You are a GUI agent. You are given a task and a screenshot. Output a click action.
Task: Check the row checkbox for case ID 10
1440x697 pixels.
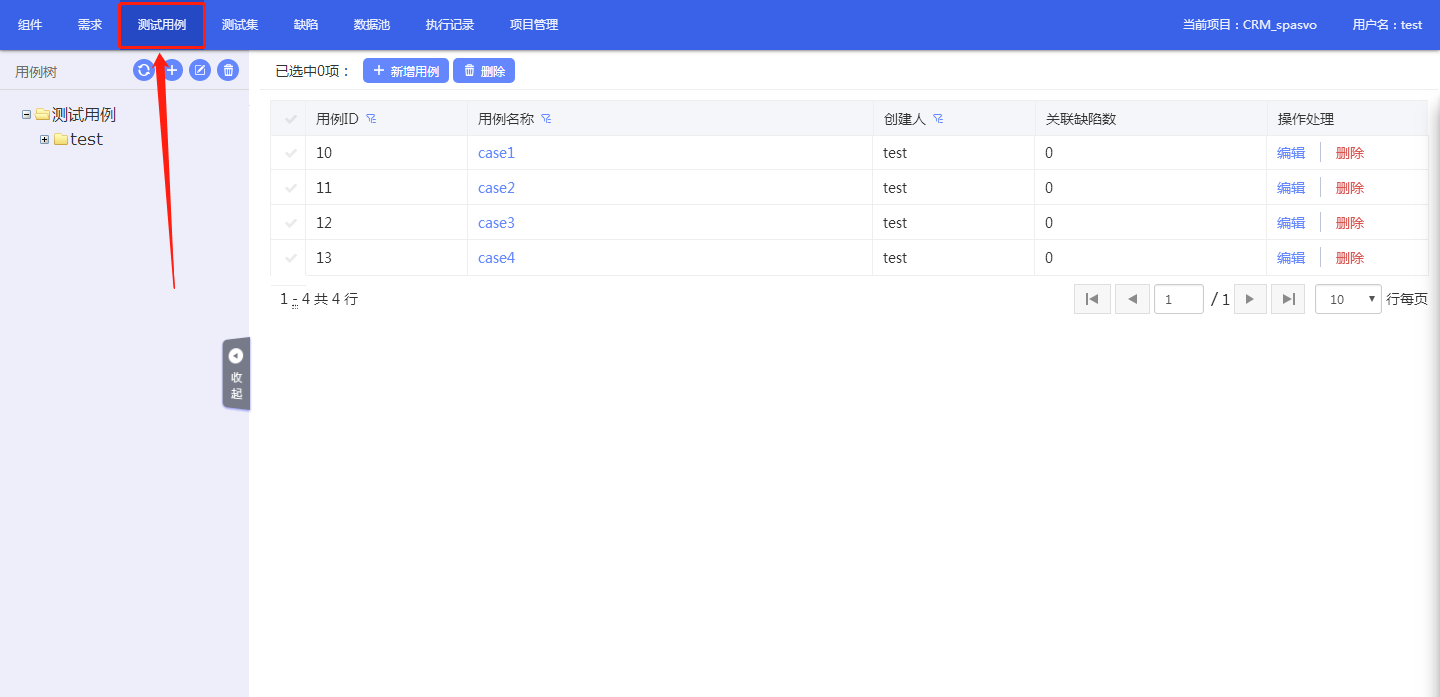(x=290, y=153)
